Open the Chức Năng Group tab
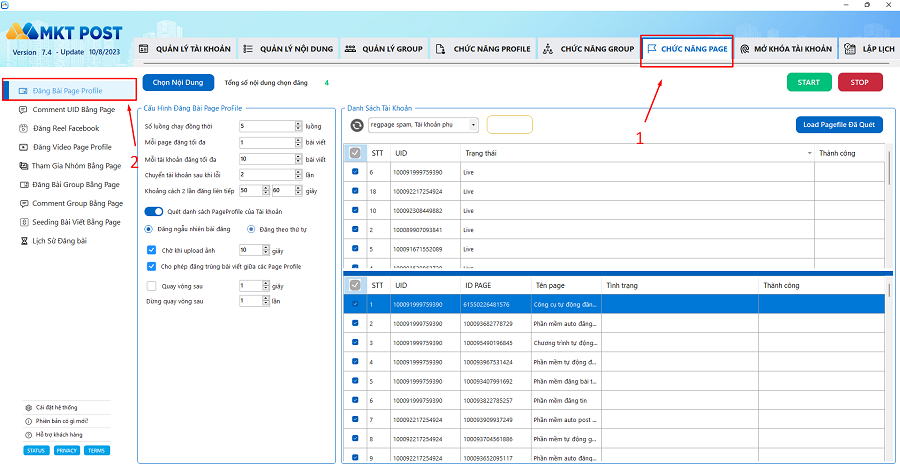 [588, 49]
